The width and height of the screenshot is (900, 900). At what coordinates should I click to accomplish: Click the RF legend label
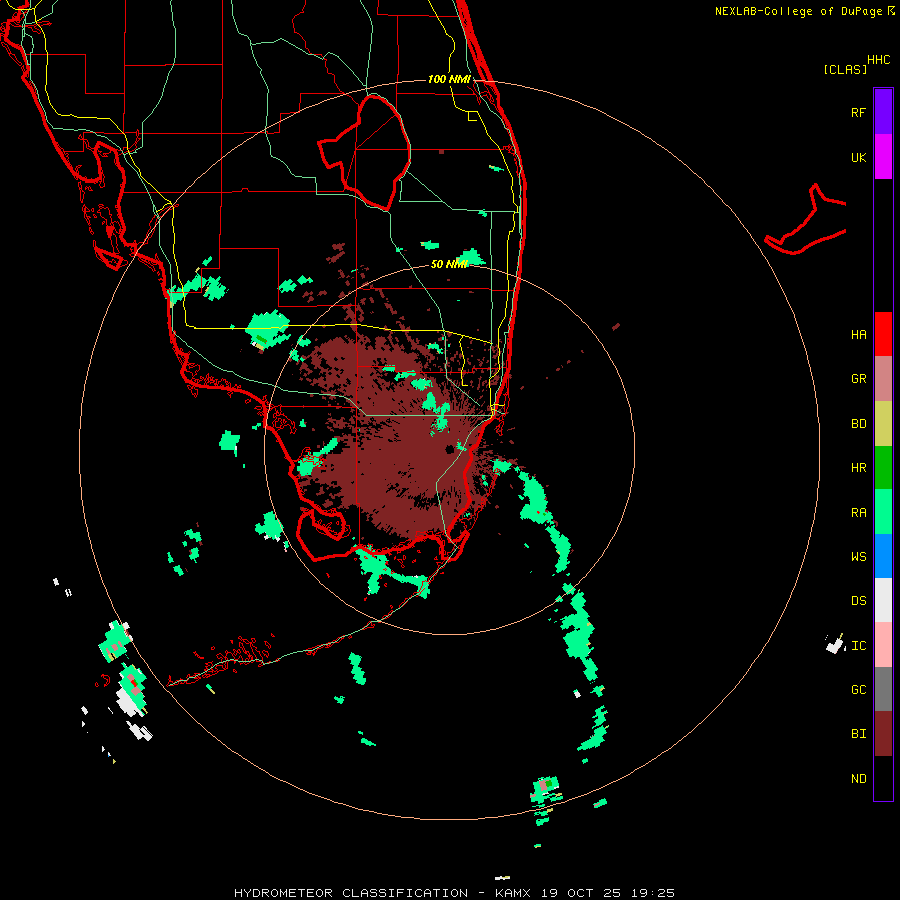point(858,112)
